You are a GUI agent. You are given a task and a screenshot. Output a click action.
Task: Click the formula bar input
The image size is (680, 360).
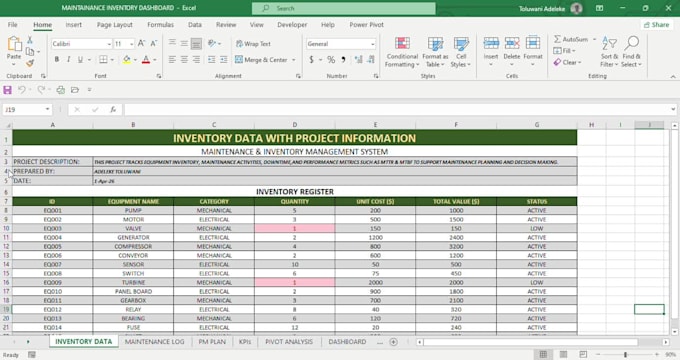pyautogui.click(x=397, y=110)
